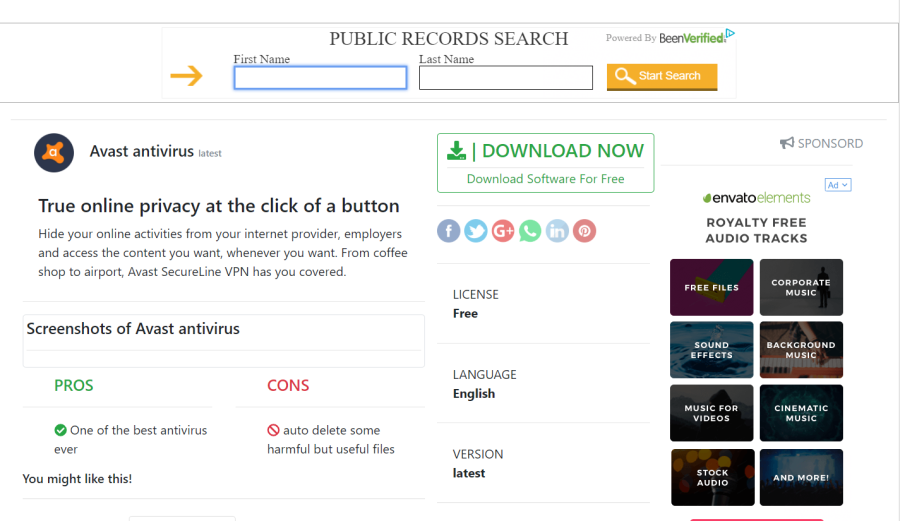Click the Start Search button
This screenshot has width=900, height=521.
662,76
